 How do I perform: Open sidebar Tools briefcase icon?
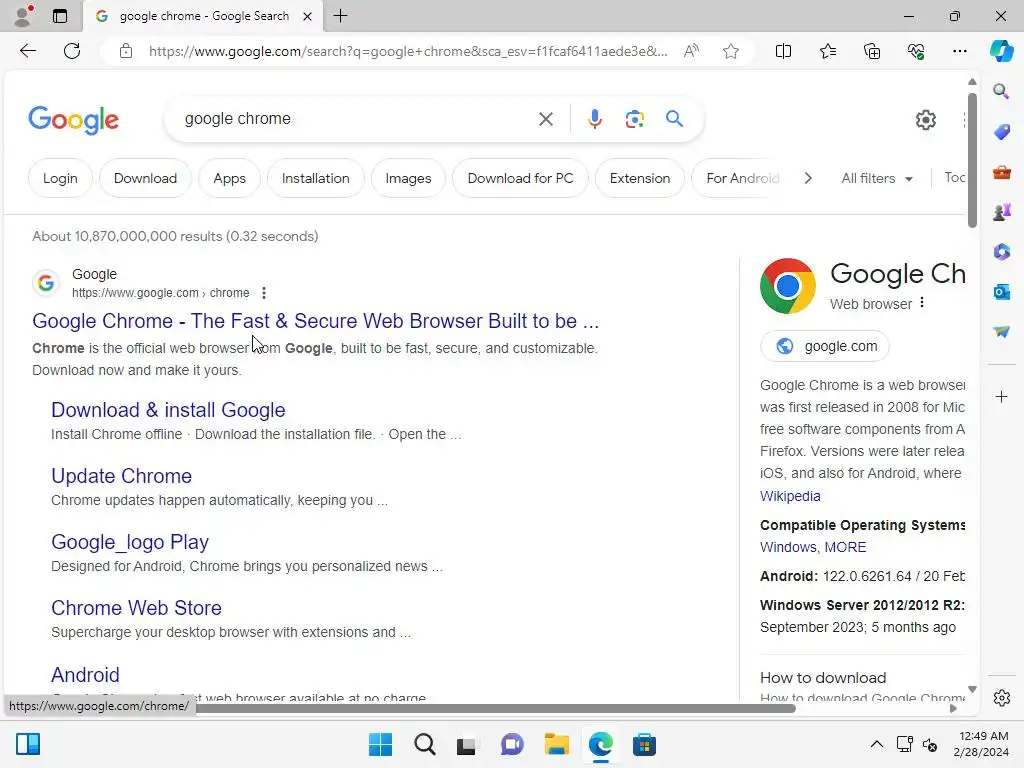(1001, 172)
